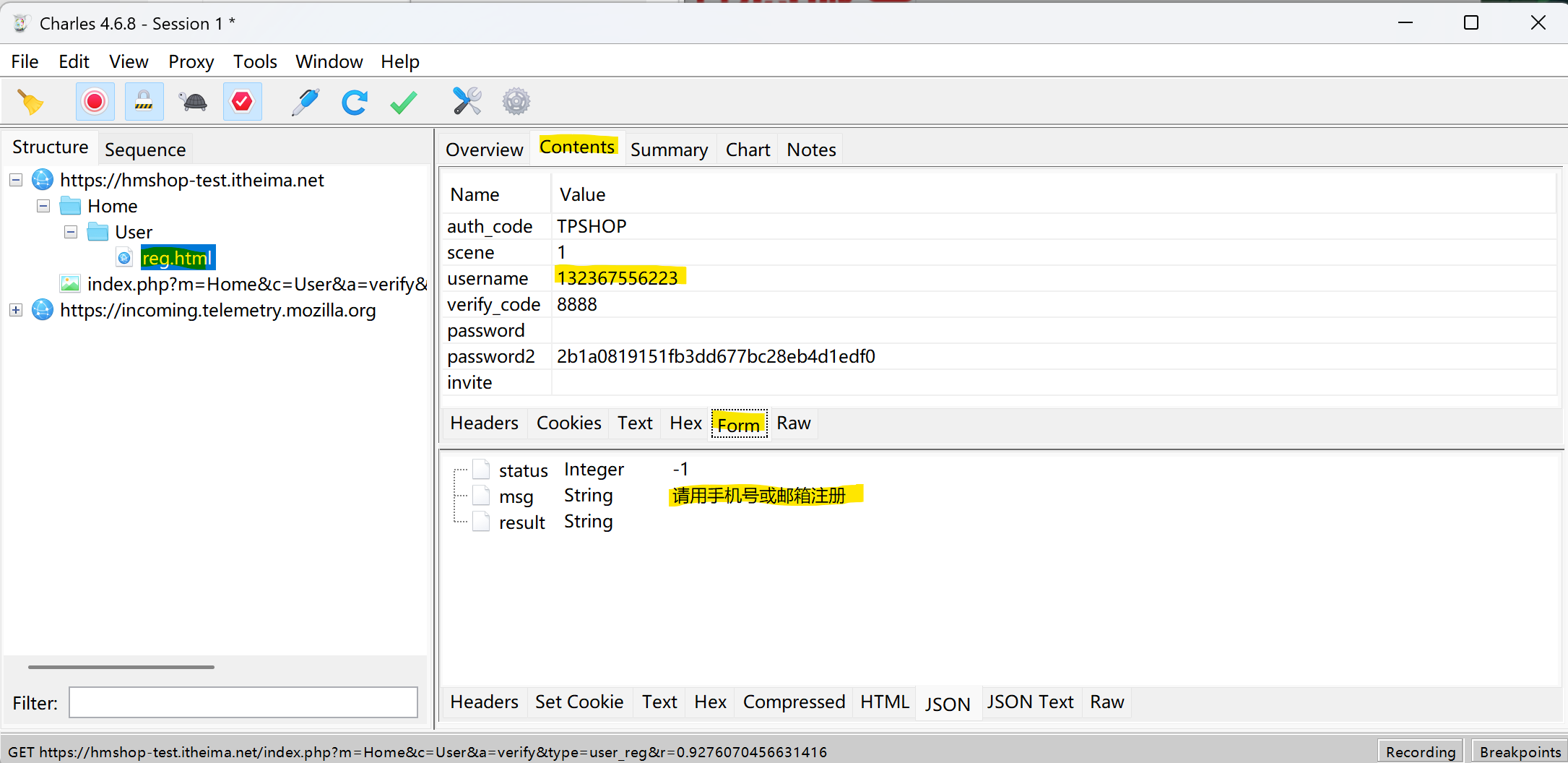Click the User folder icon
This screenshot has height=763, width=1568.
[98, 232]
